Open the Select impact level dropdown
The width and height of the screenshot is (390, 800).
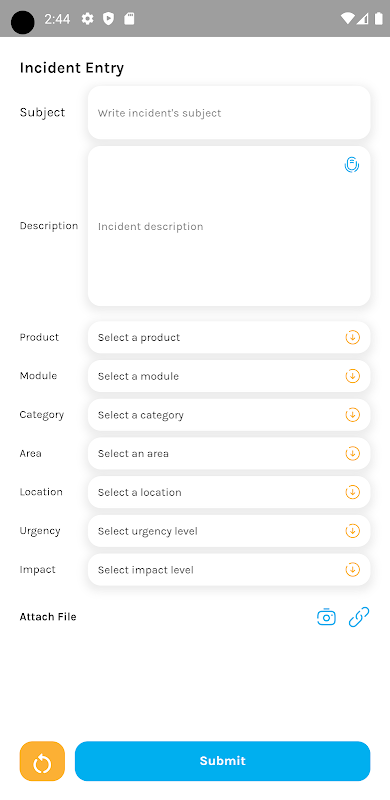229,569
